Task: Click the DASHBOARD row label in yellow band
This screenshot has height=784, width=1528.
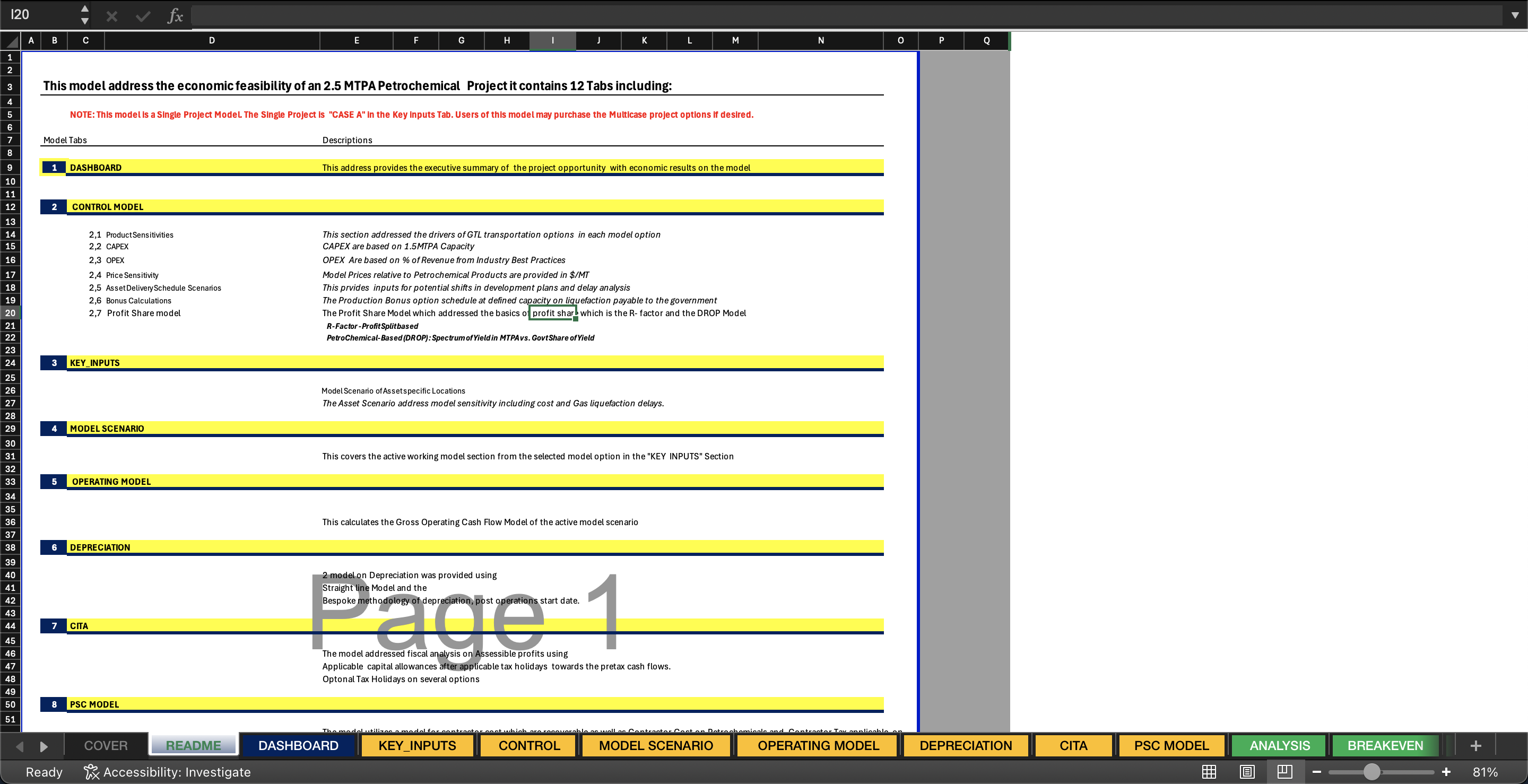Action: (95, 168)
